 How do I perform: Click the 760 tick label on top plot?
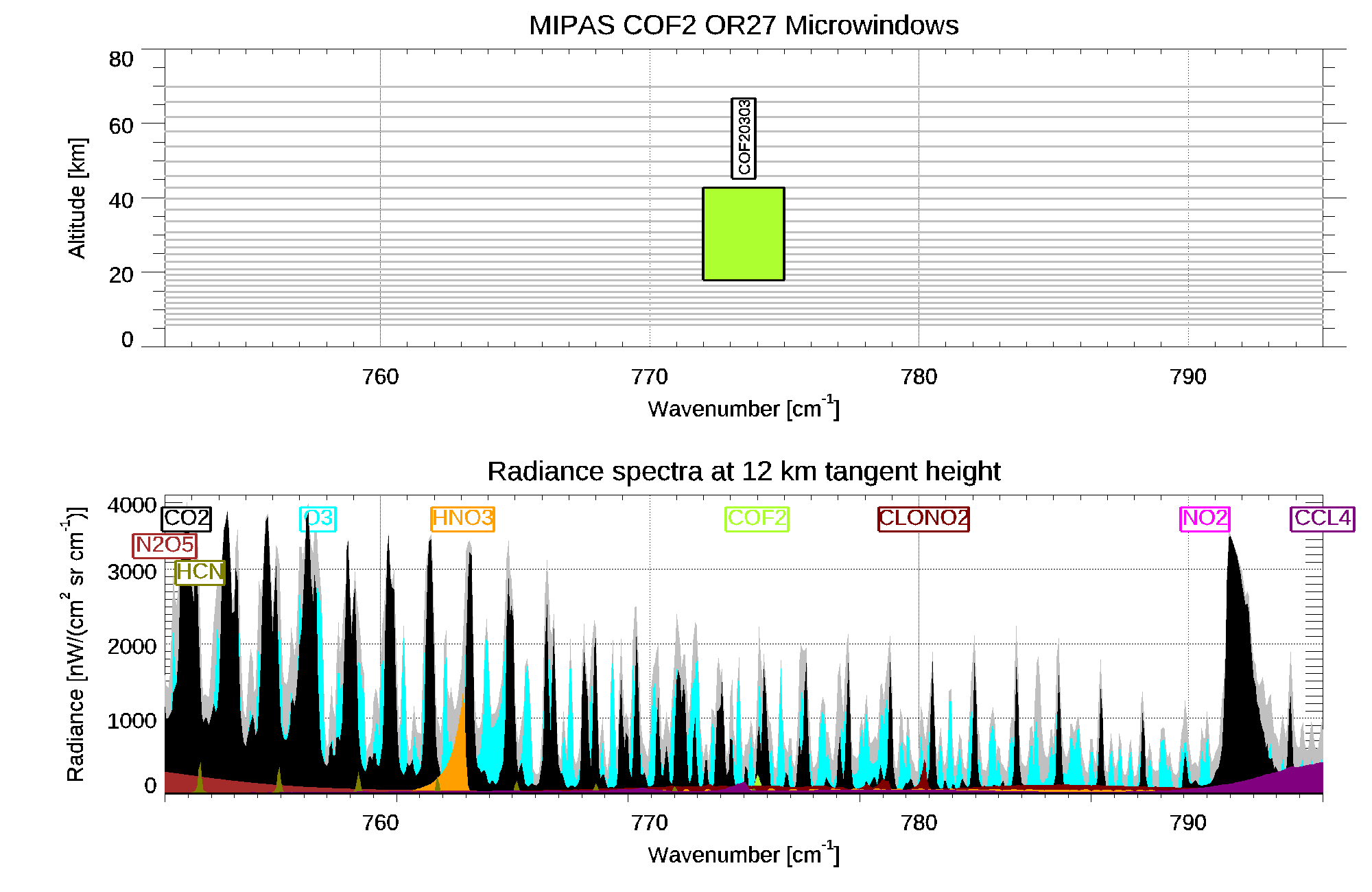pos(380,377)
